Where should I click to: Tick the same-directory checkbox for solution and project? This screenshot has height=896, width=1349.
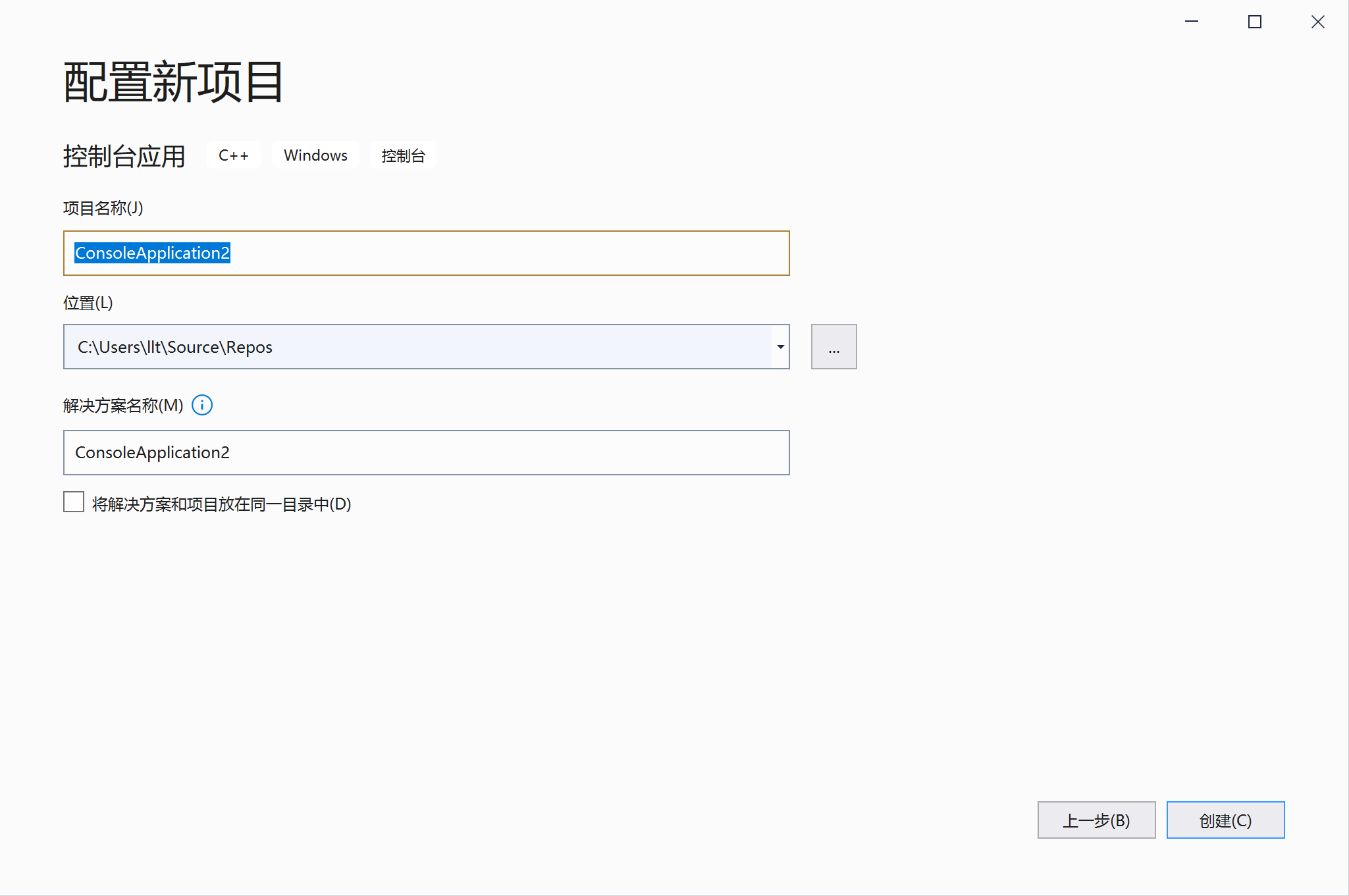pos(74,502)
